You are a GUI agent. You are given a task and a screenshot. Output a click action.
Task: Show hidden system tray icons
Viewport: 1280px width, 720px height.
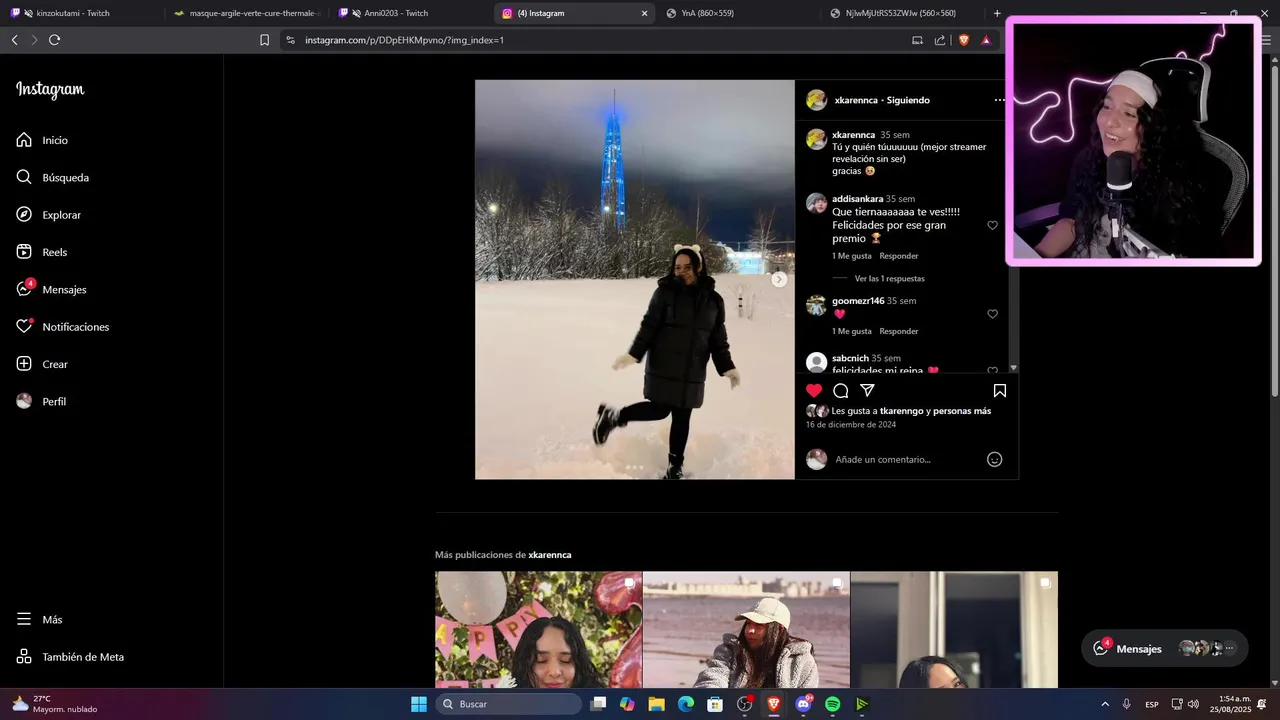tap(1105, 704)
